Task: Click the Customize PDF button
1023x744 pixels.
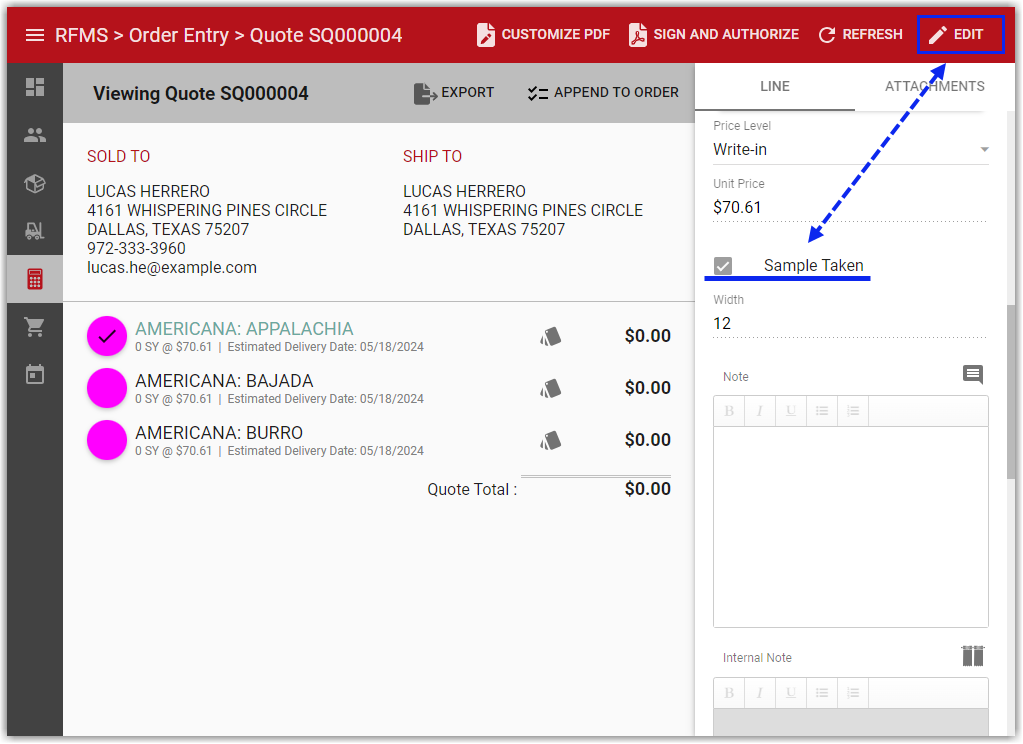Action: (x=543, y=35)
